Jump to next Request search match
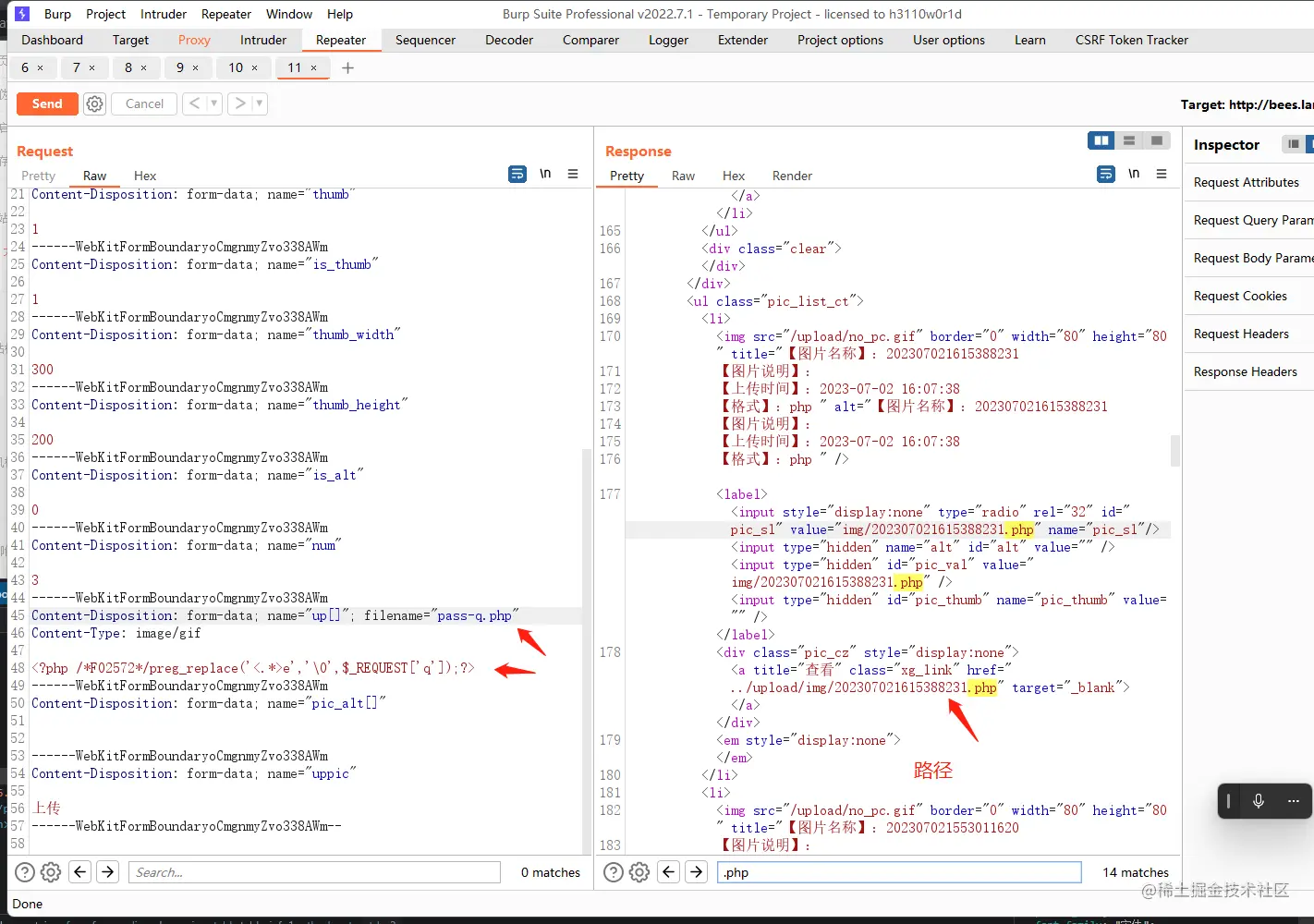1314x924 pixels. point(108,871)
